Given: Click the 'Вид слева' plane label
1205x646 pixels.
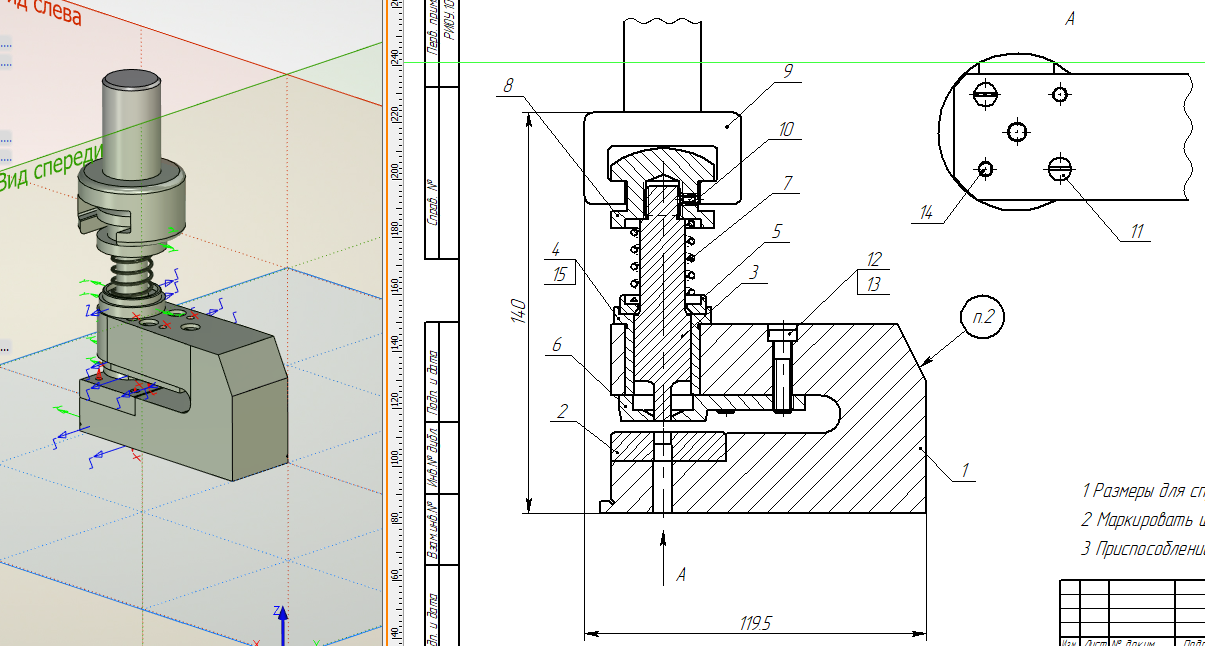Looking at the screenshot, I should point(40,12).
